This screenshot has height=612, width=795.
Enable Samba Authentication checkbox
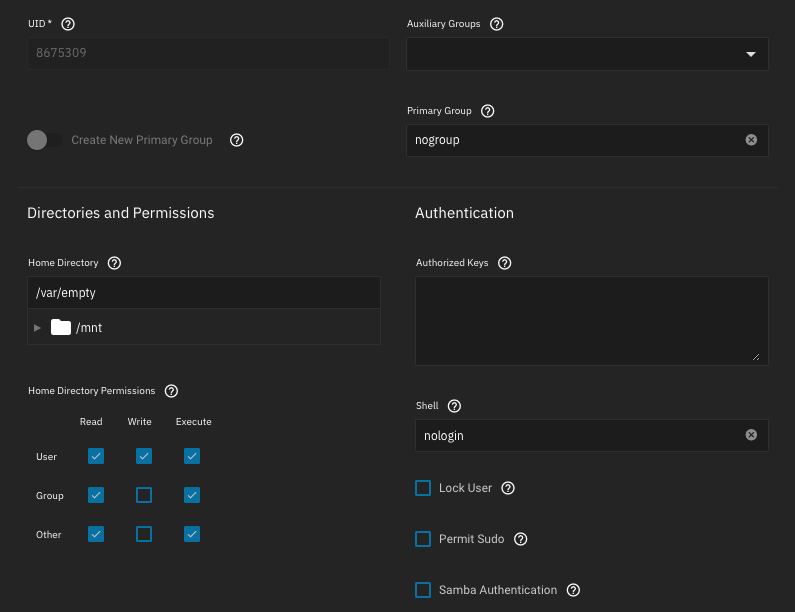pos(423,590)
